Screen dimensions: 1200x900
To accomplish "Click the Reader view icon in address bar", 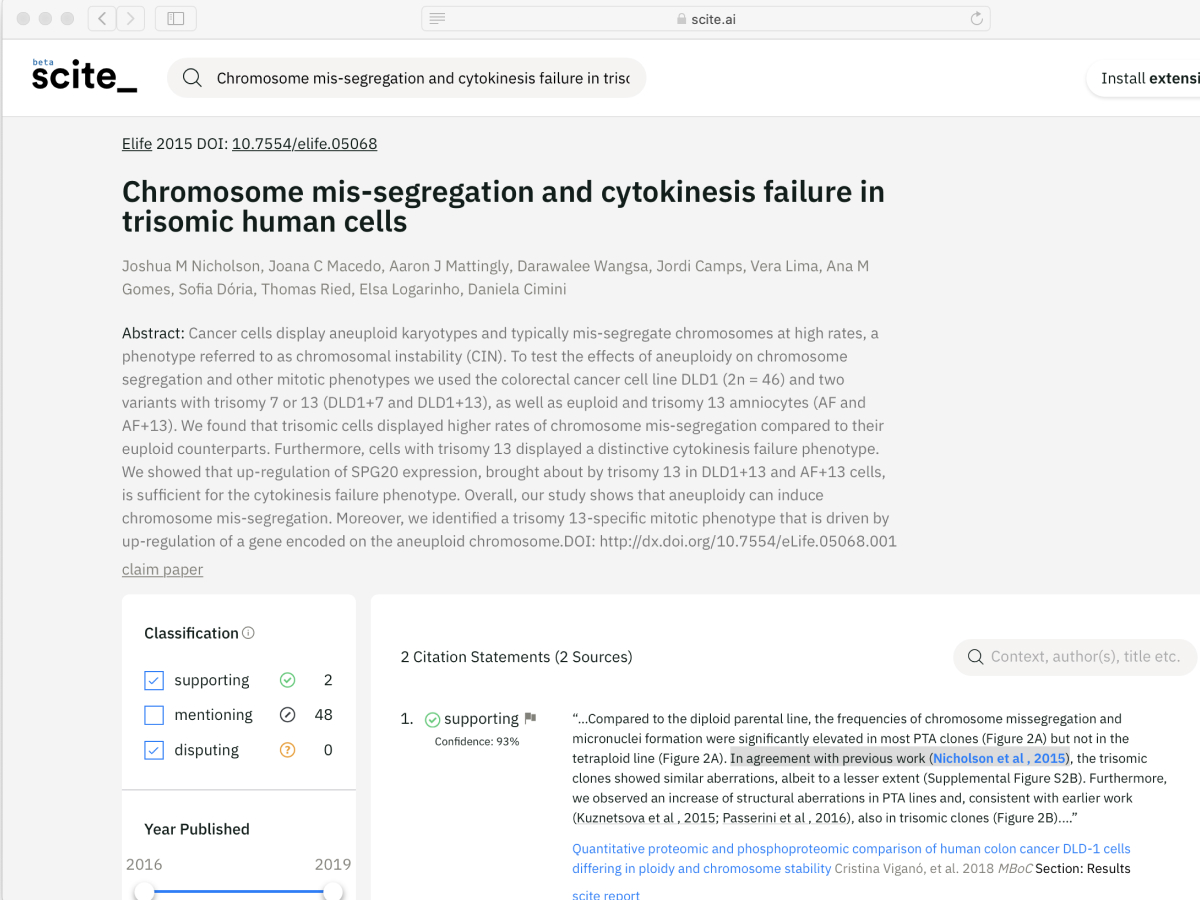I will point(437,18).
